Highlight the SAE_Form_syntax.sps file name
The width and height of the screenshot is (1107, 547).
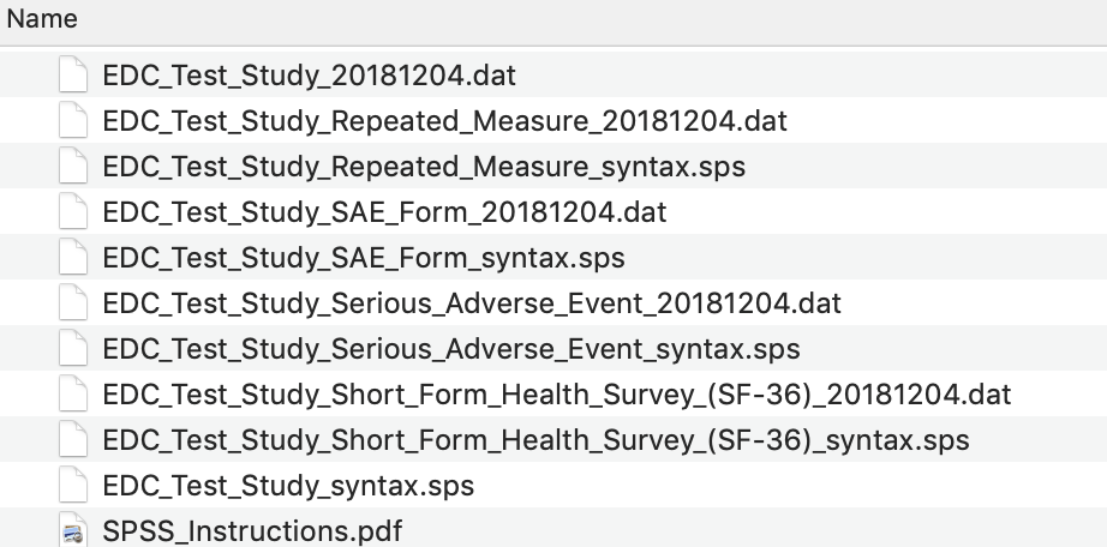coord(363,257)
